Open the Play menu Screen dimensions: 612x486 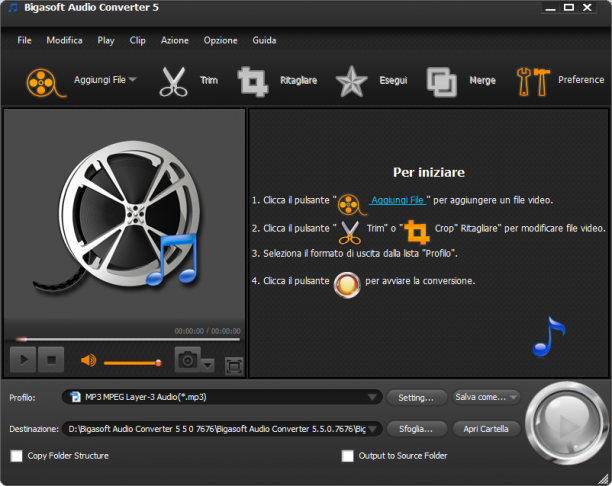tap(106, 41)
